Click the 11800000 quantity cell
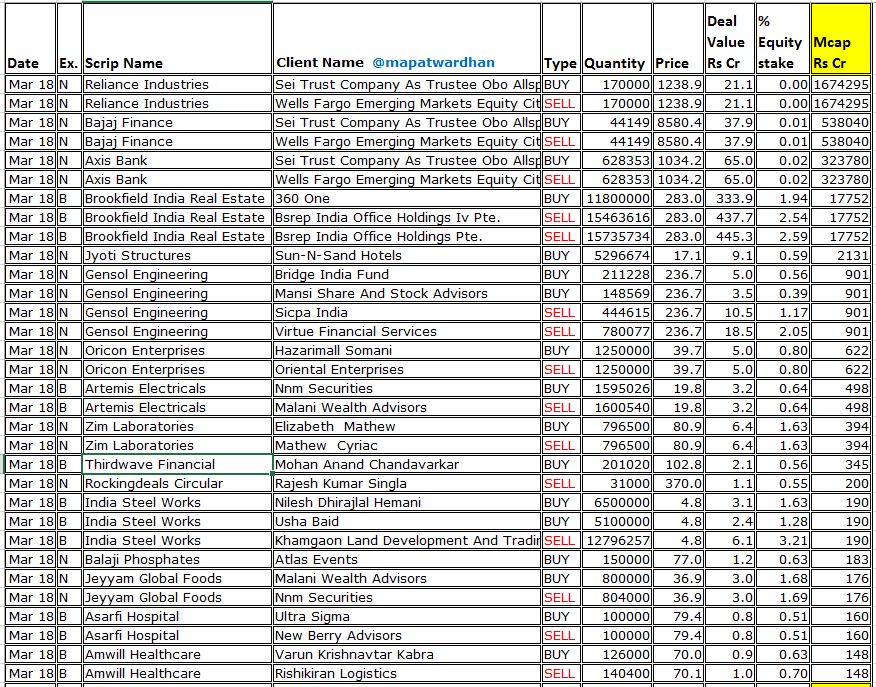The height and width of the screenshot is (687, 876). (616, 199)
